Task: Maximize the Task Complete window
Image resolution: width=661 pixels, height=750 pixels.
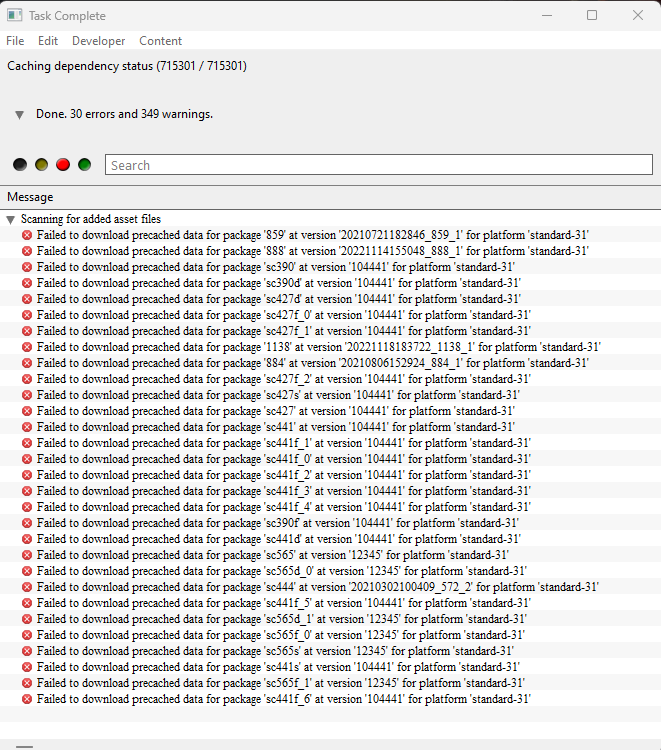Action: pyautogui.click(x=592, y=15)
